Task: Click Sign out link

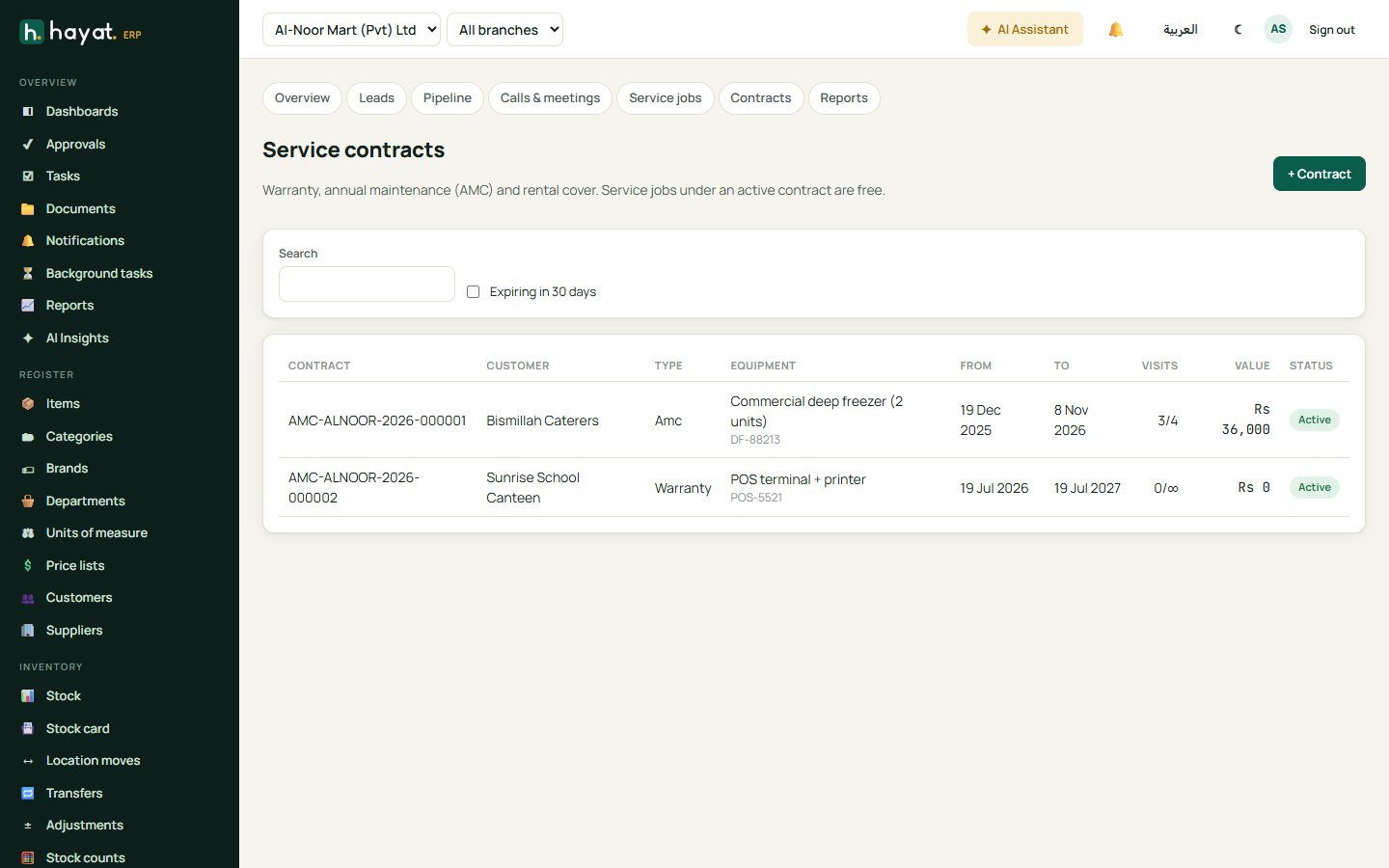Action: [x=1331, y=30]
